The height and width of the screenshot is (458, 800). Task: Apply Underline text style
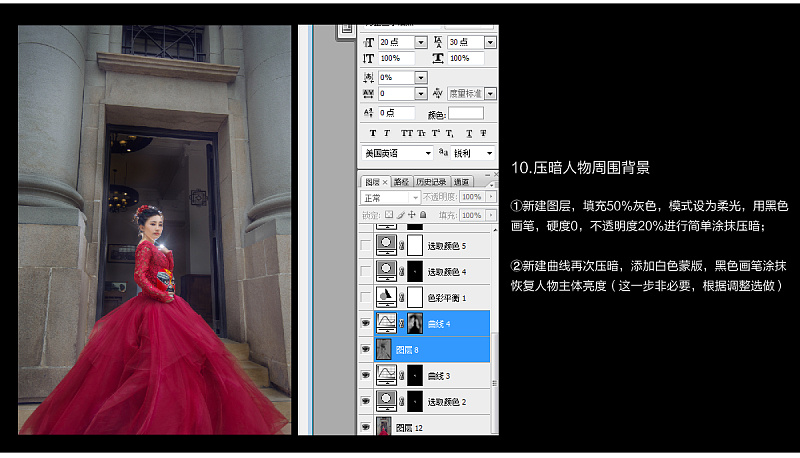[x=469, y=134]
